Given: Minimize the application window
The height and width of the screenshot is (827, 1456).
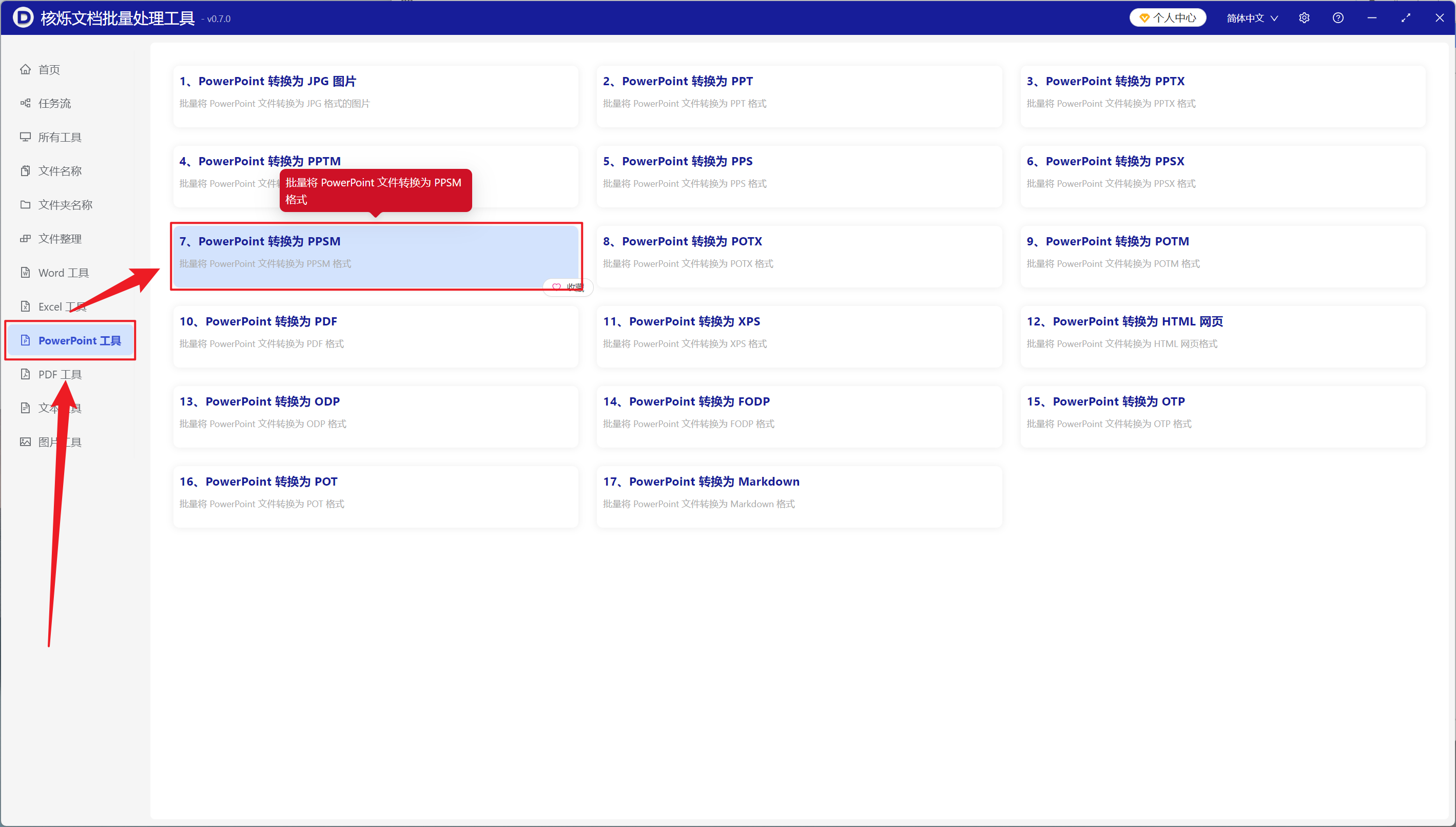Looking at the screenshot, I should point(1372,17).
